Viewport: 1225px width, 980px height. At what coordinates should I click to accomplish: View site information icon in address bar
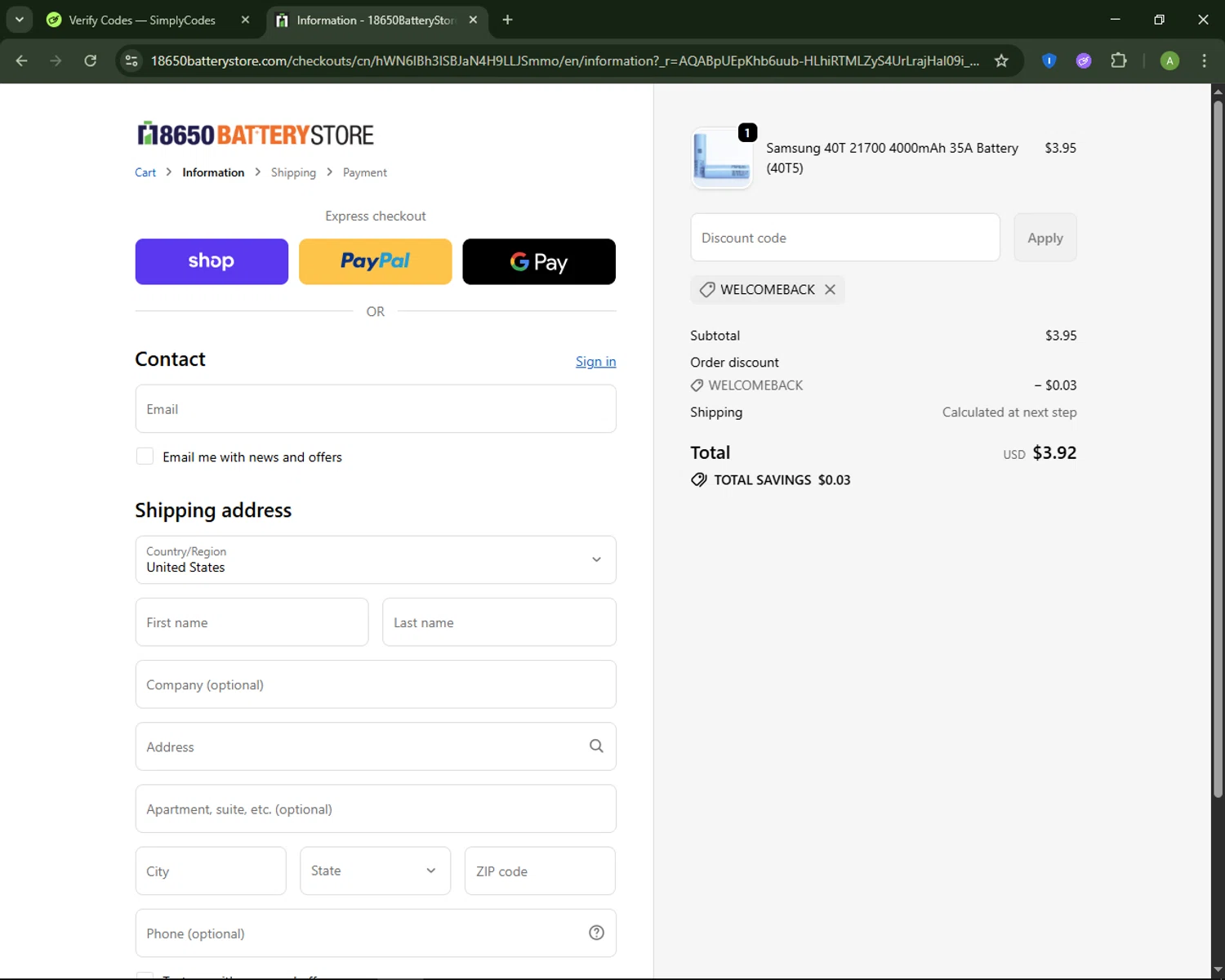pos(131,60)
